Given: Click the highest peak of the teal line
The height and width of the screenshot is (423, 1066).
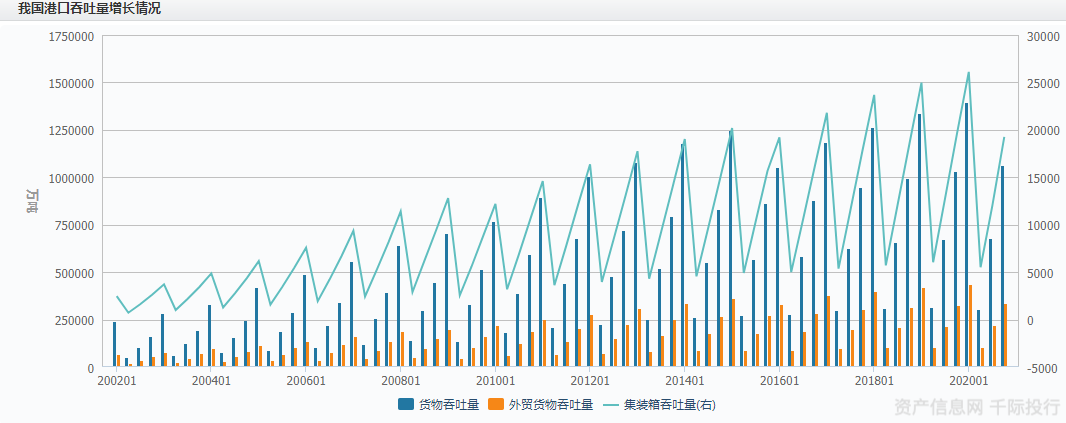Looking at the screenshot, I should [968, 72].
